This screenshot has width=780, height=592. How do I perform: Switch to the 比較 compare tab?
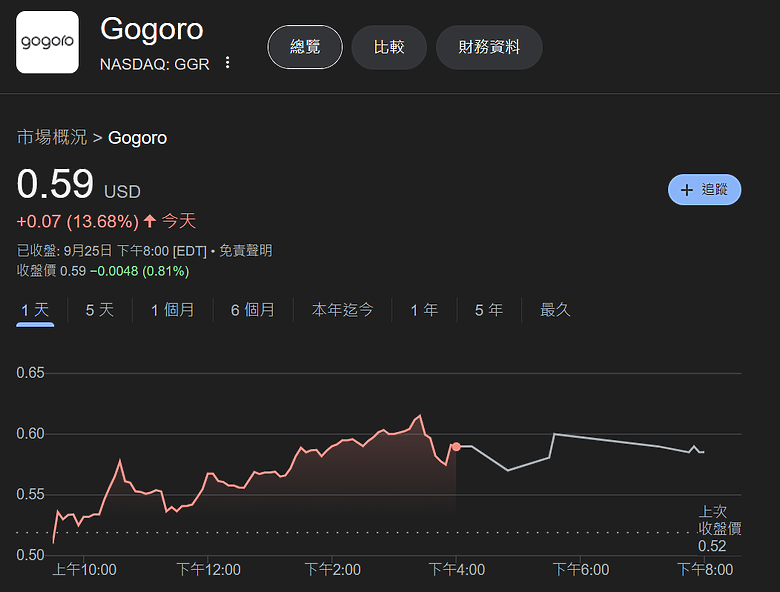click(x=389, y=47)
